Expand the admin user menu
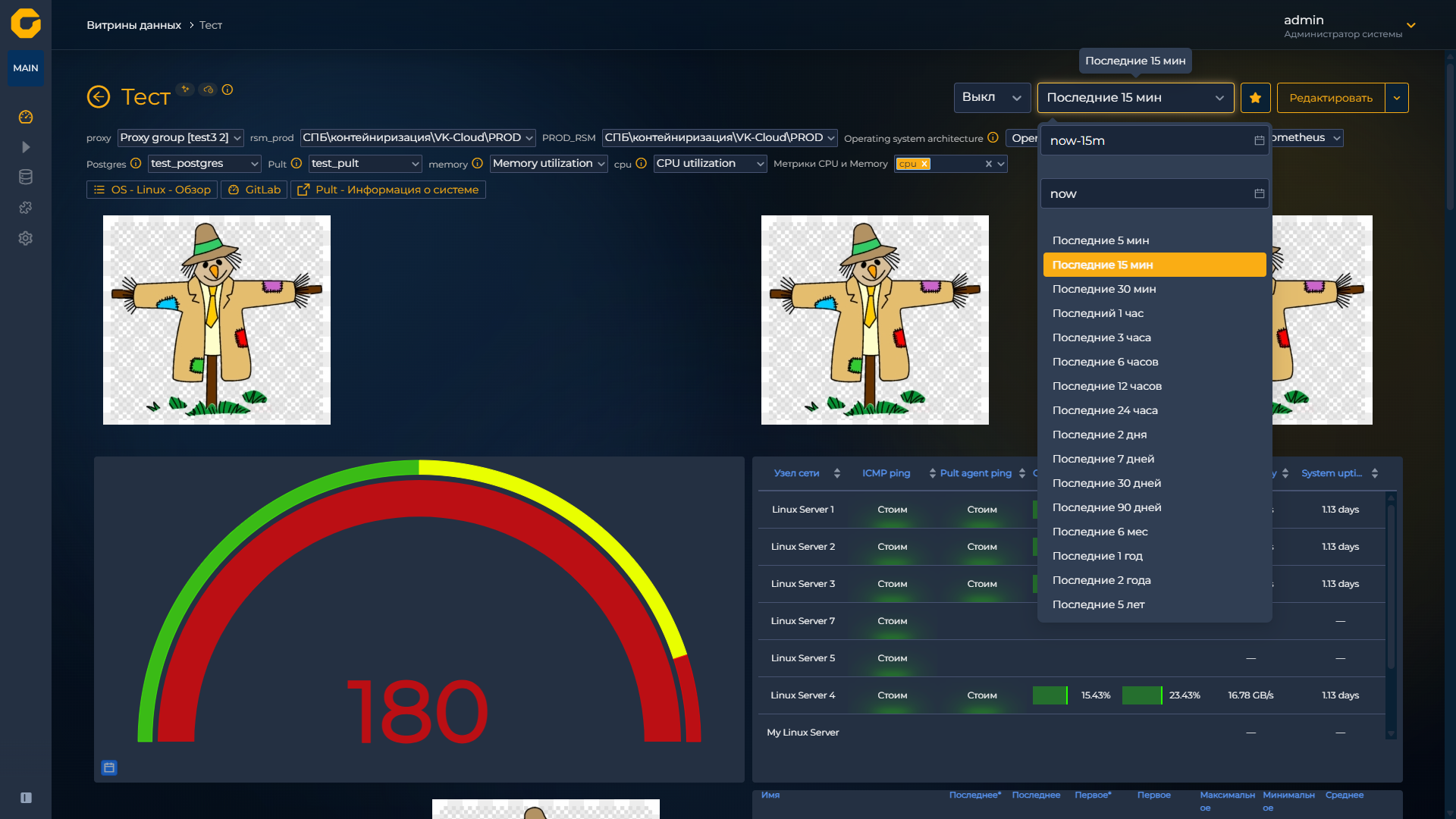The width and height of the screenshot is (1456, 819). [x=1411, y=26]
